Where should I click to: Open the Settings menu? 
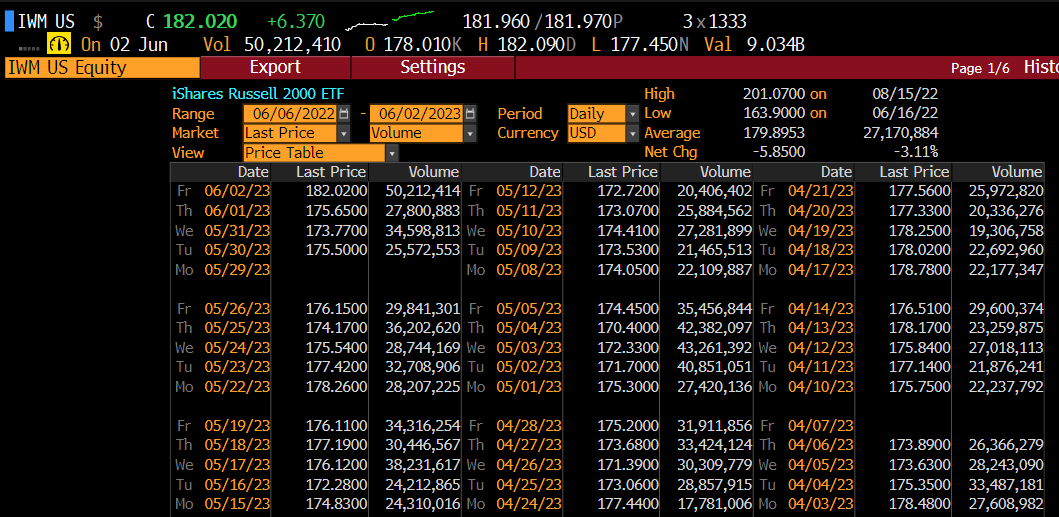433,67
